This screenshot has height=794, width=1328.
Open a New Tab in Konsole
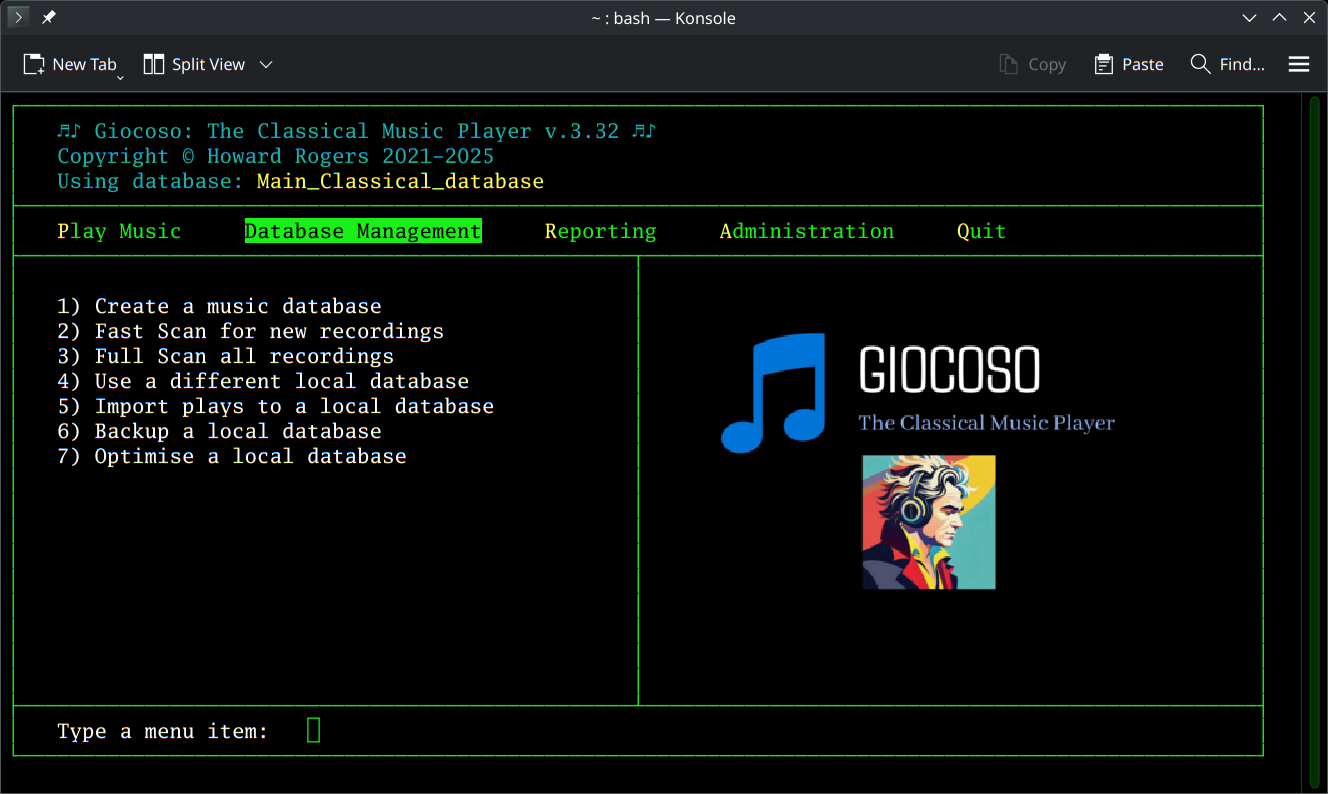pyautogui.click(x=72, y=64)
